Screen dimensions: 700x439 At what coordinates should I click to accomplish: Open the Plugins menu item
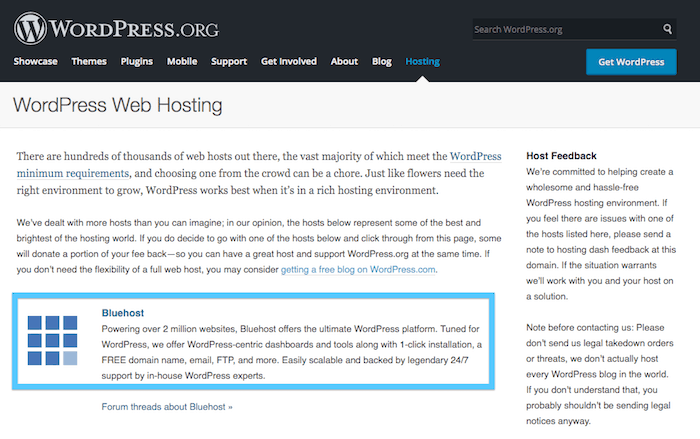pos(137,61)
